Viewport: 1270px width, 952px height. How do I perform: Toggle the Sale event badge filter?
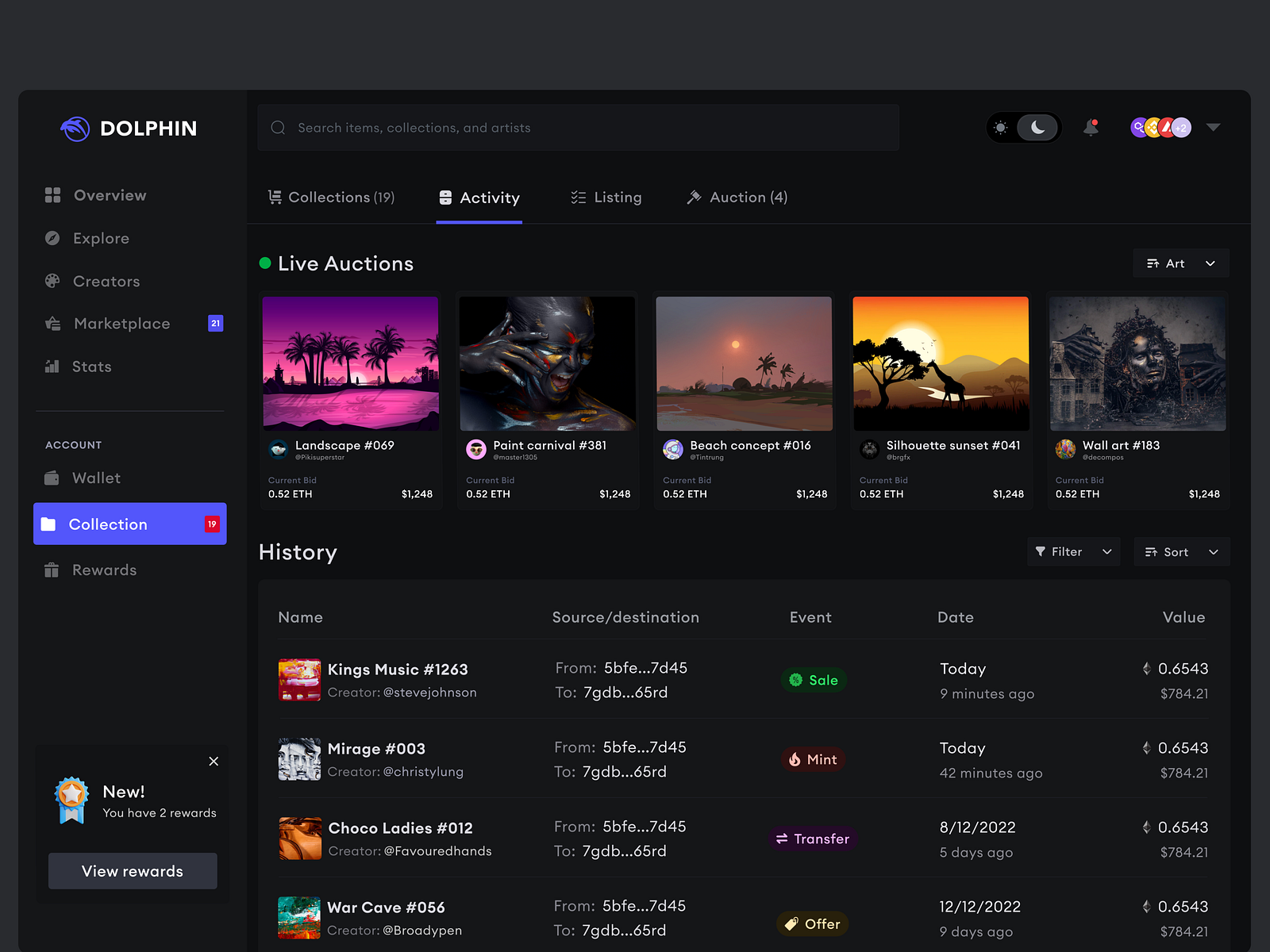(813, 680)
